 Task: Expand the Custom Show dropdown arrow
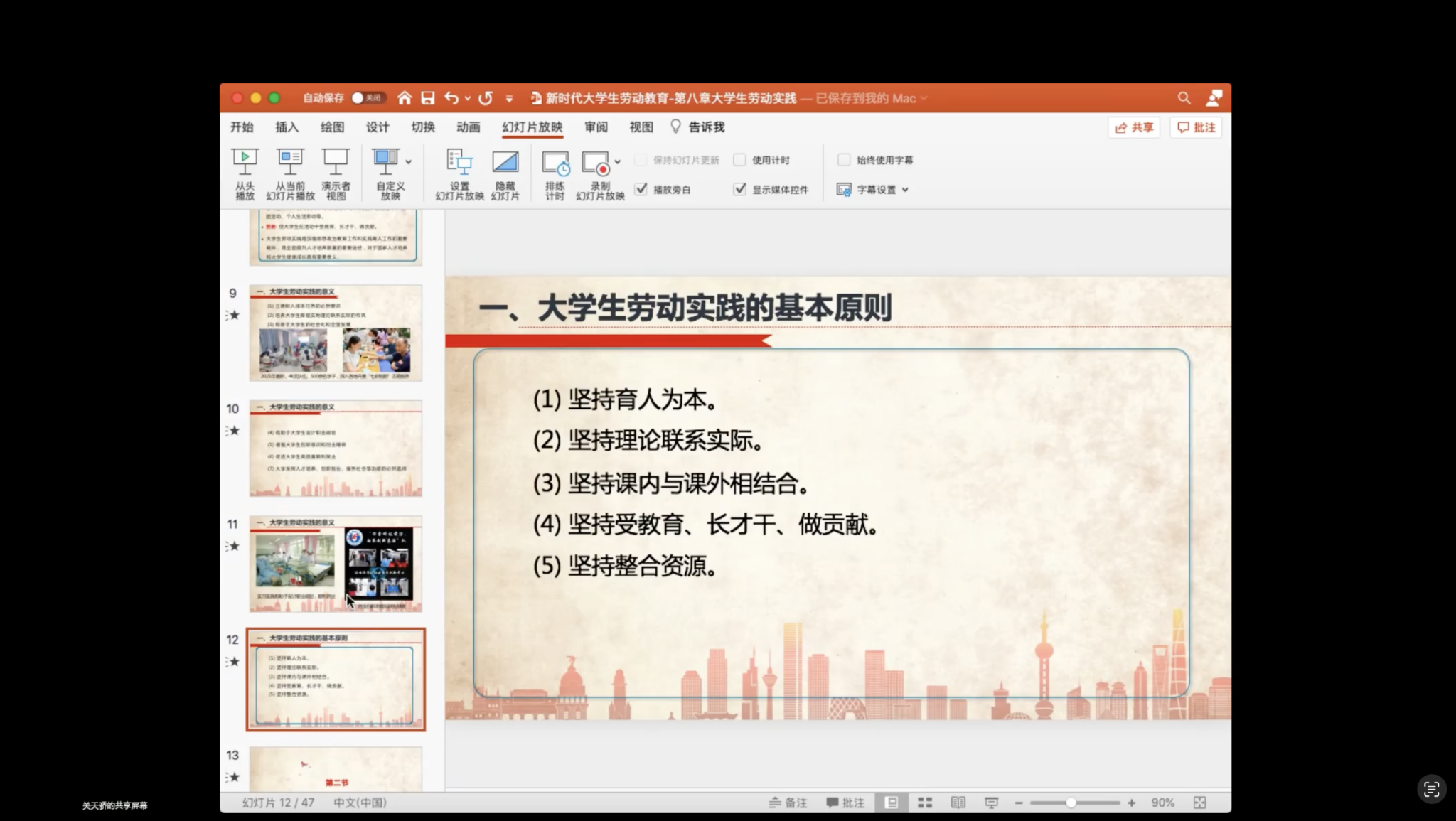point(409,162)
